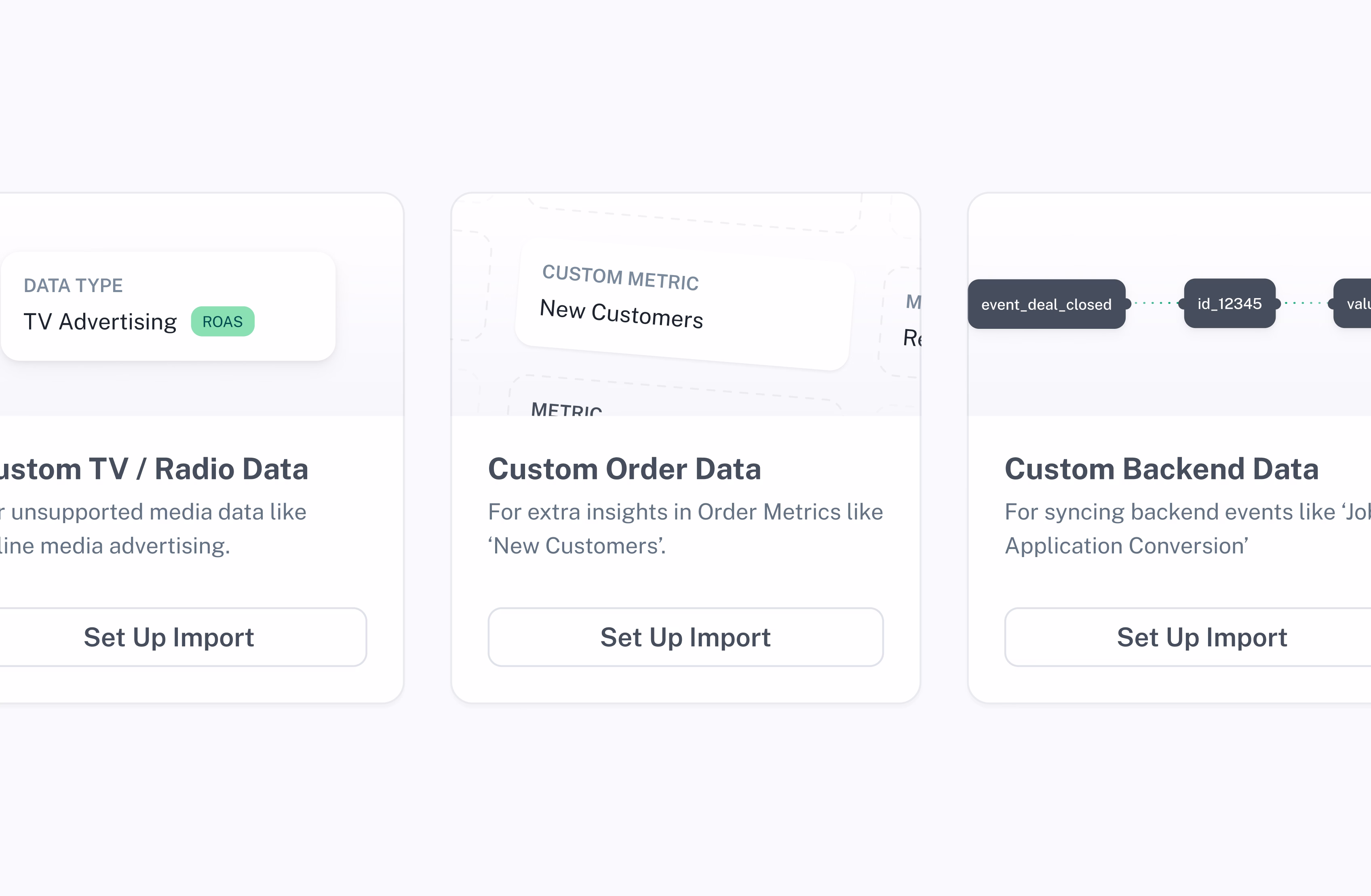Click the 'Custom Backend Data' heading
This screenshot has width=1371, height=896.
(1162, 469)
